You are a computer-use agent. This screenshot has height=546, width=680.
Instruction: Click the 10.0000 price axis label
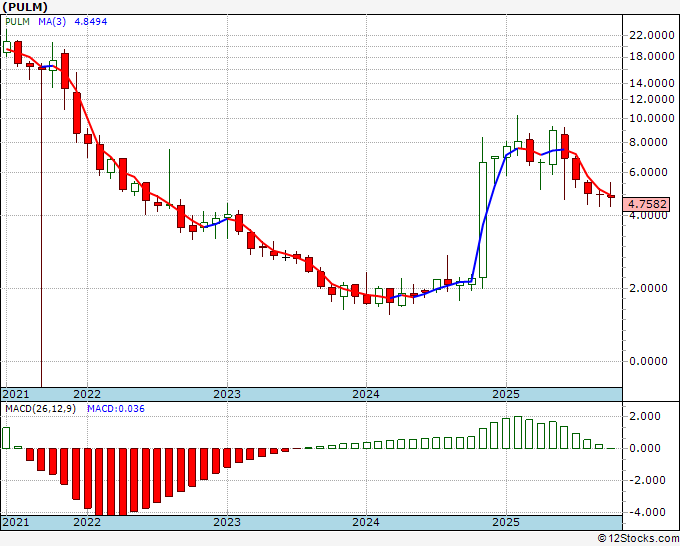coord(651,118)
